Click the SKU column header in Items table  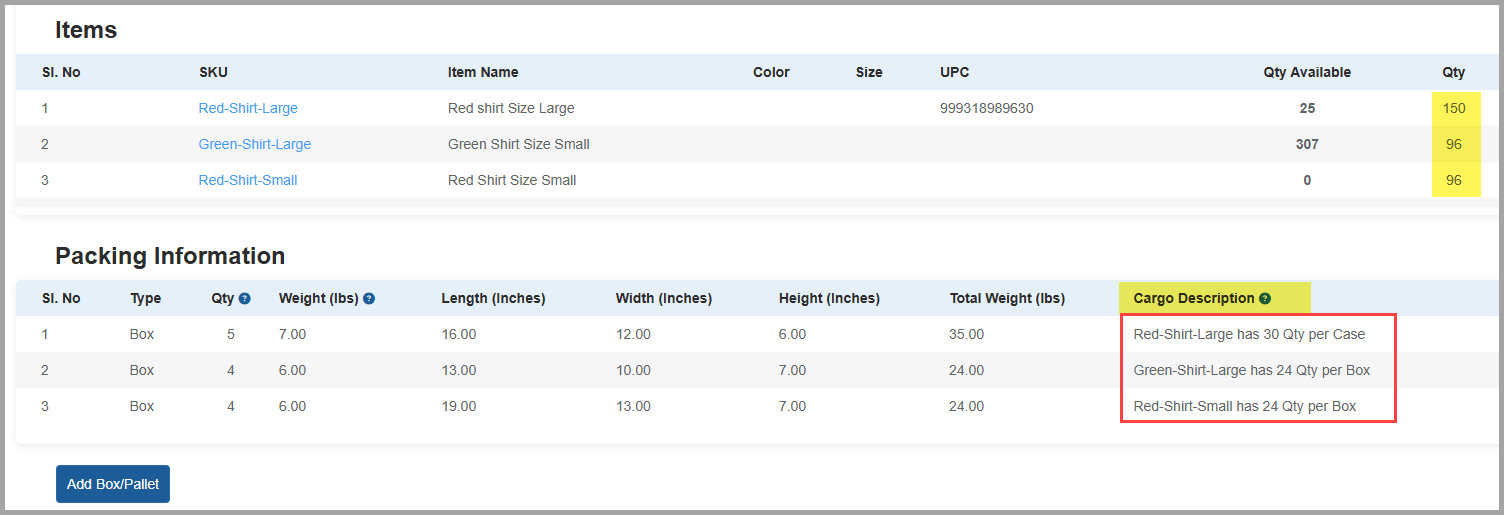coord(213,72)
